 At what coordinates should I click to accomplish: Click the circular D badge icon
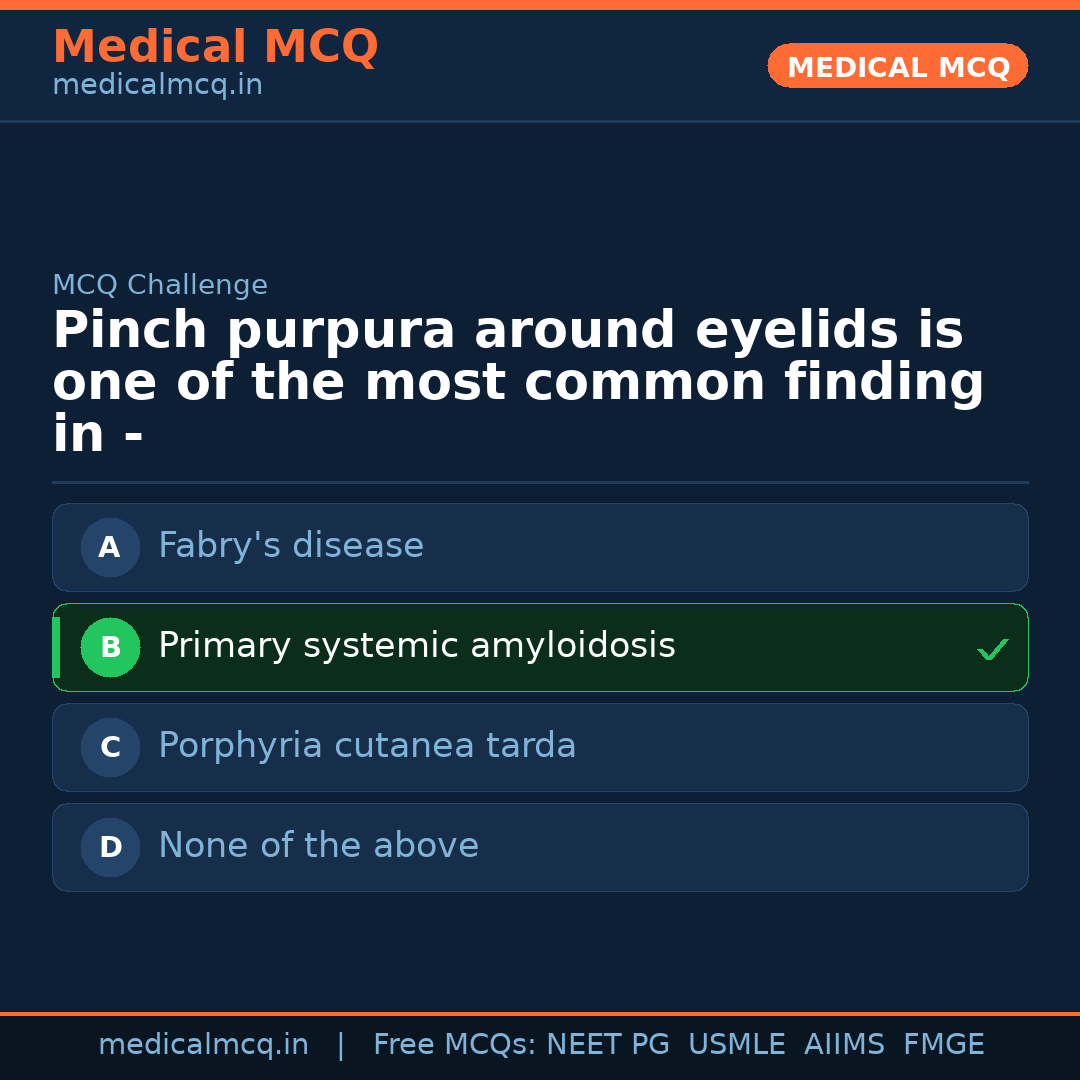point(110,847)
